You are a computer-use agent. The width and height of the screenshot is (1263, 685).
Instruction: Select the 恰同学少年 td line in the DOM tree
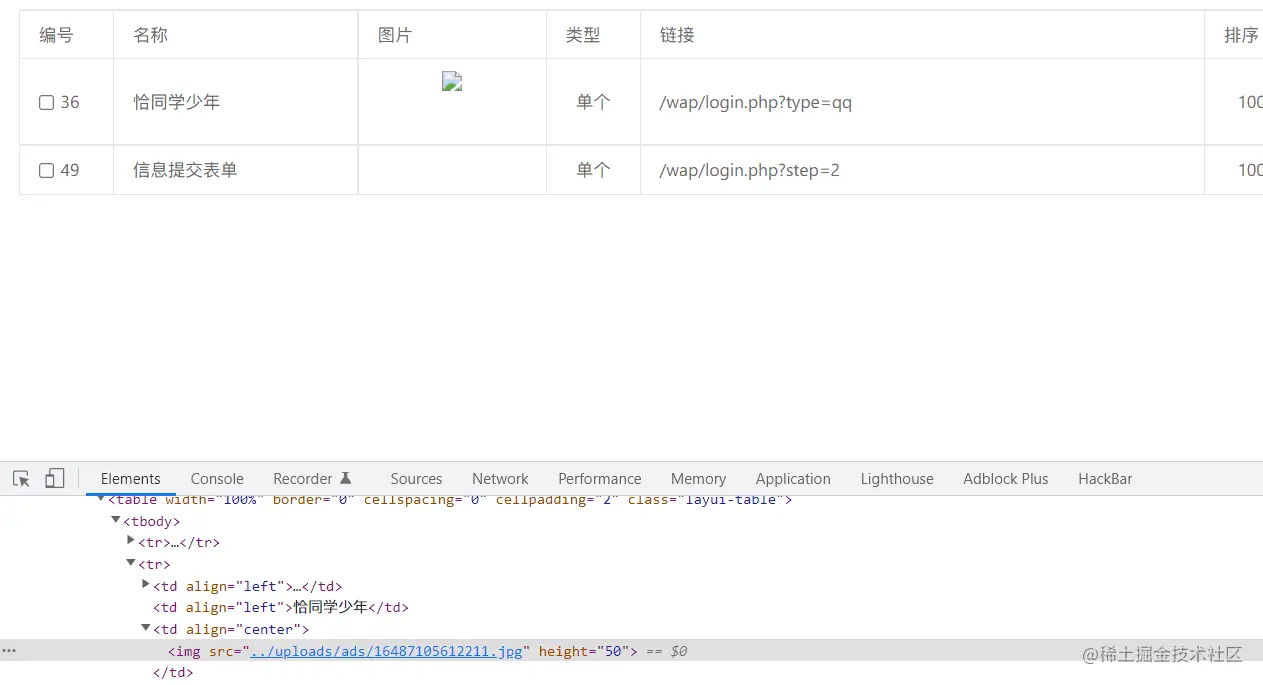tap(281, 607)
